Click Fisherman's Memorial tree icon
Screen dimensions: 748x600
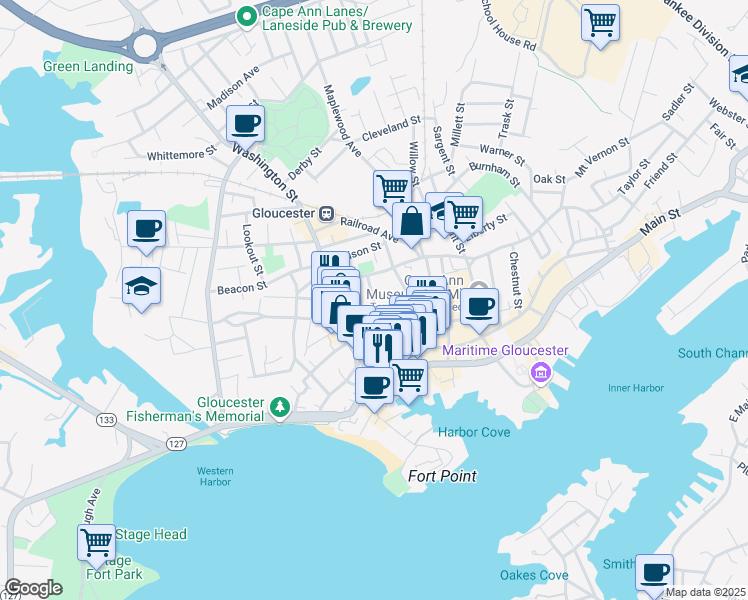point(280,408)
